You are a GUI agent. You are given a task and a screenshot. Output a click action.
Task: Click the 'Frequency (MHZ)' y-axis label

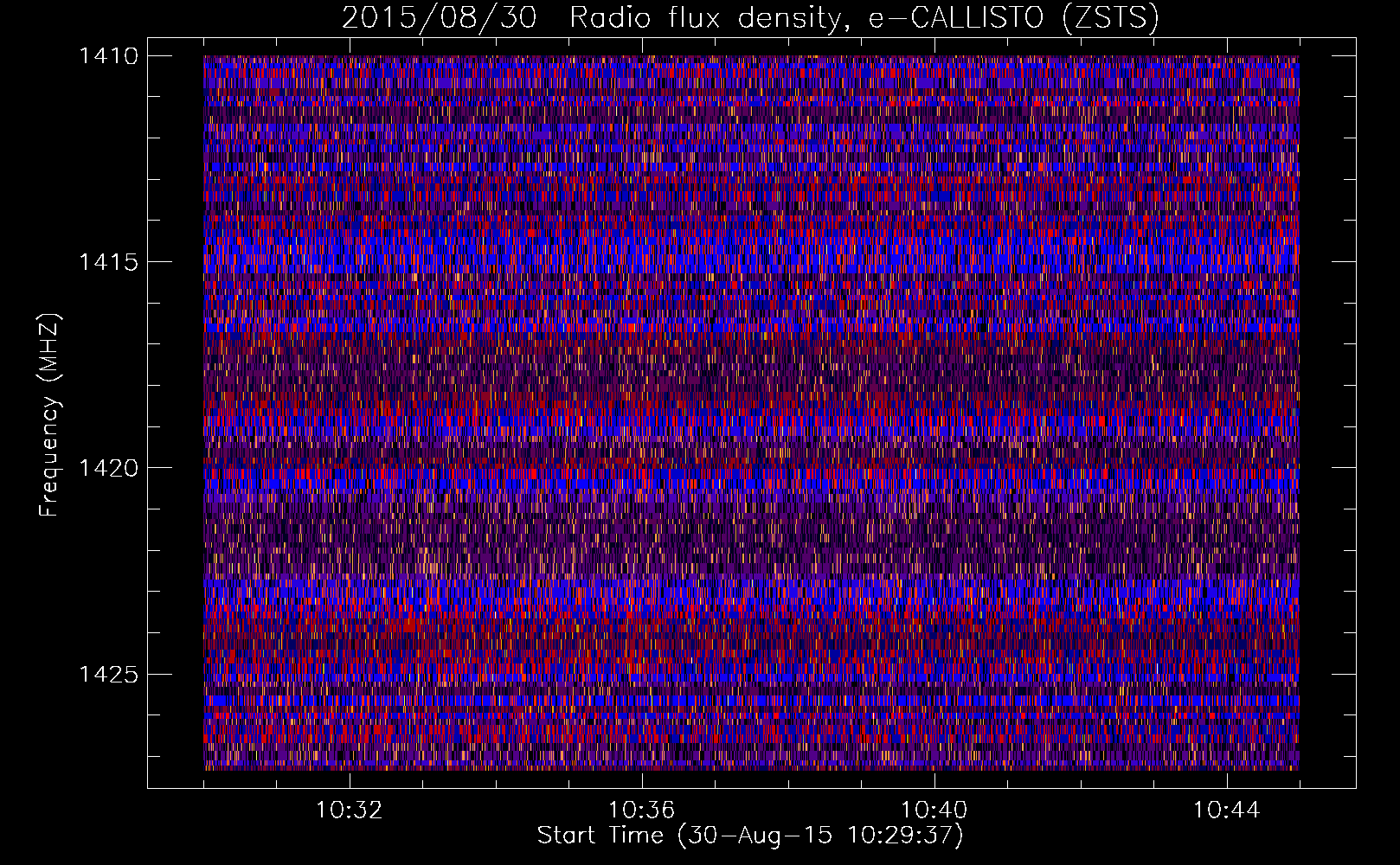point(49,415)
